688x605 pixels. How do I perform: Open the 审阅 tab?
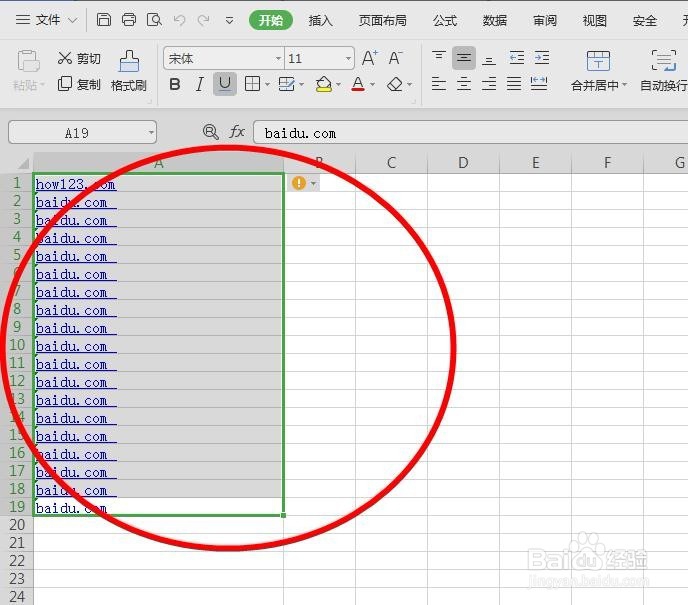tap(545, 20)
